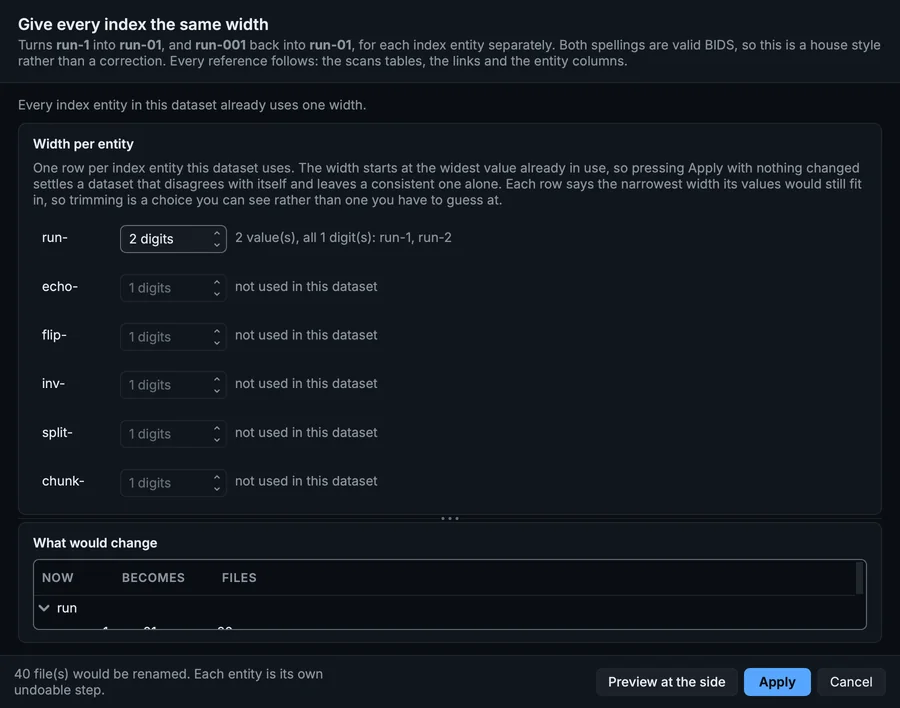
Task: Click the run- width field showing 2 digits
Action: click(x=173, y=239)
